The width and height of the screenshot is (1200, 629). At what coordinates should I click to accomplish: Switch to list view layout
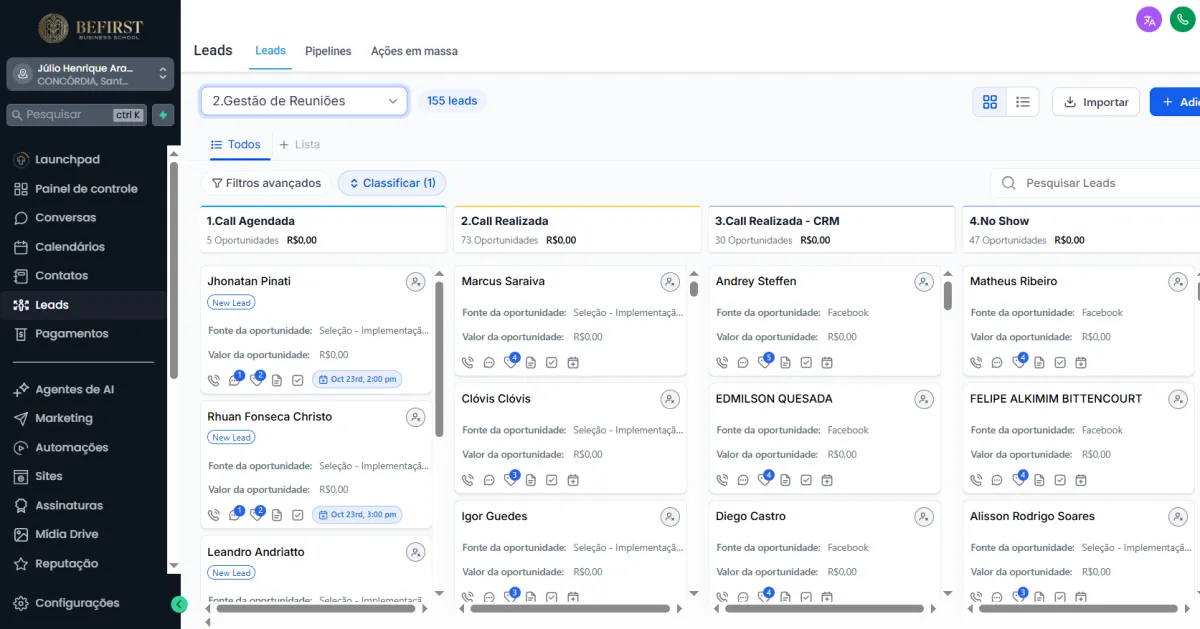click(x=1023, y=102)
